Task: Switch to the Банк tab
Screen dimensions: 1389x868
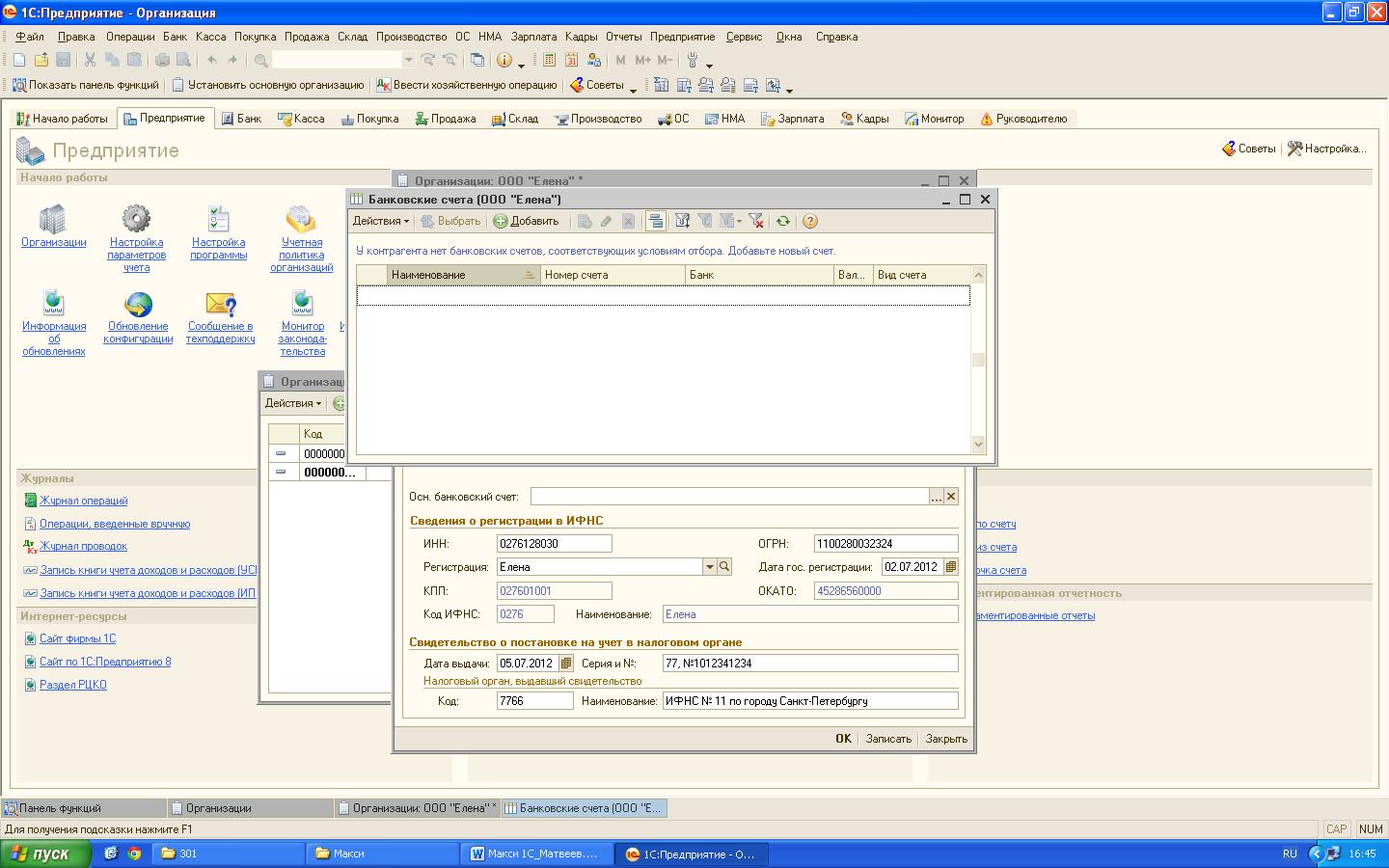Action: (241, 119)
